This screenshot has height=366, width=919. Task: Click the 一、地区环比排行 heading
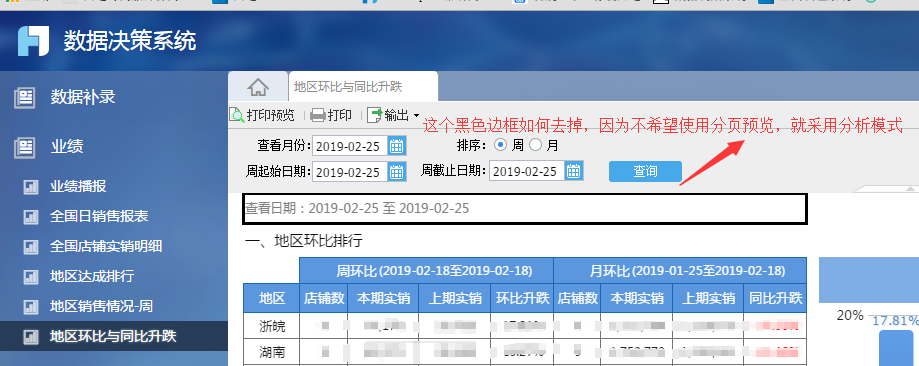point(304,241)
